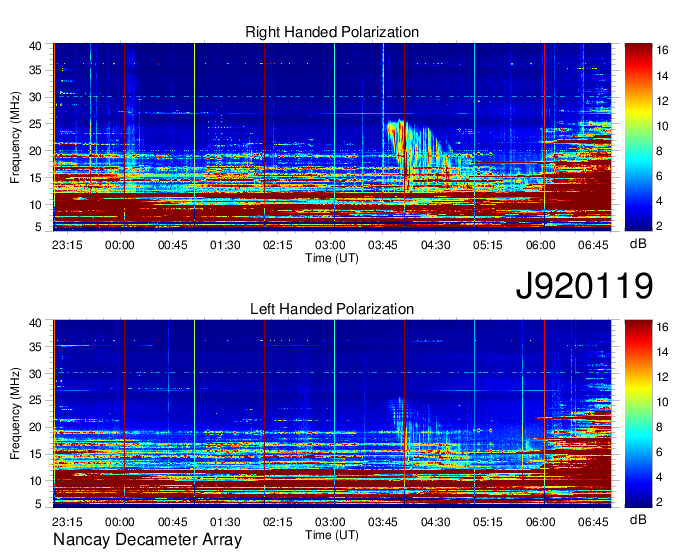Click the 05:15 time tick of the Left Handed plot
680x552 pixels.
coord(488,522)
